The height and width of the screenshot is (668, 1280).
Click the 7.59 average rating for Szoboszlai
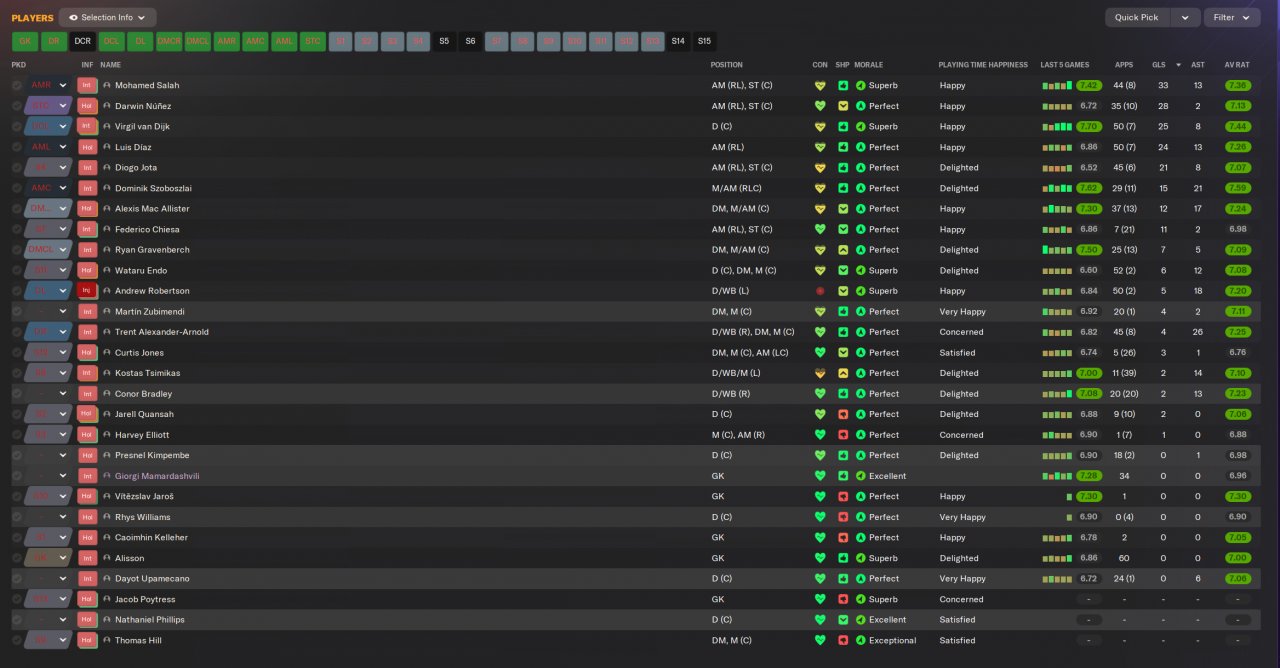click(x=1238, y=188)
